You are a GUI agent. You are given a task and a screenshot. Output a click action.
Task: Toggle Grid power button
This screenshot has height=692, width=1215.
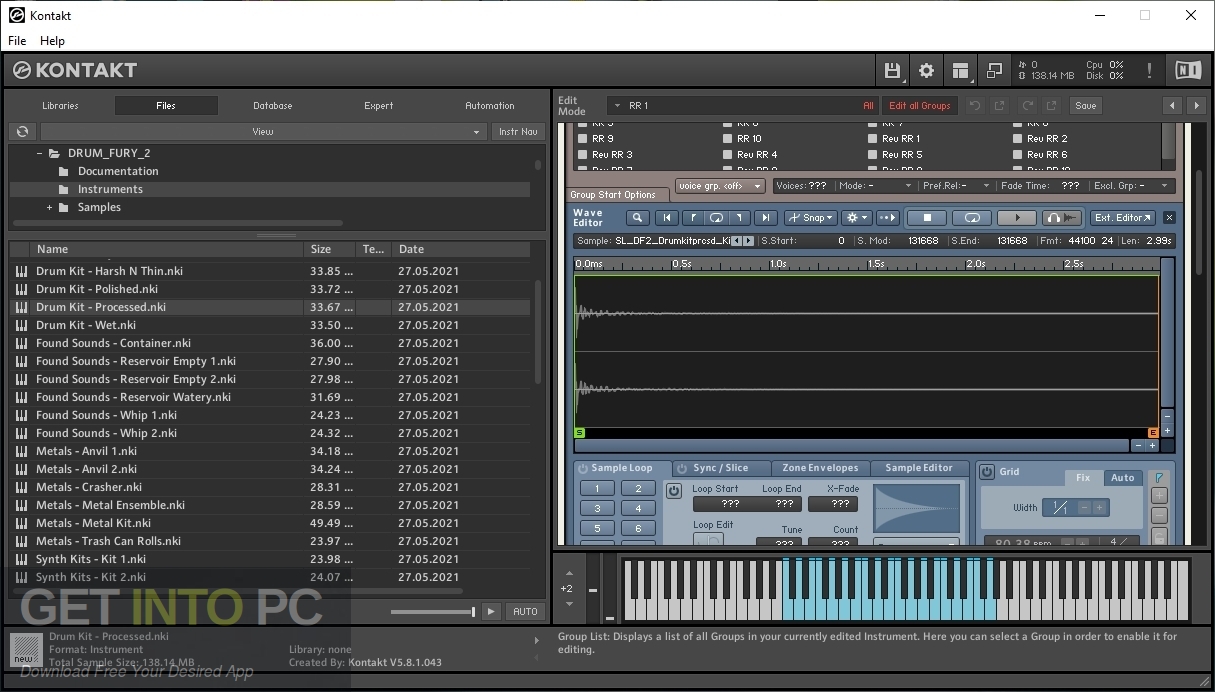(x=987, y=472)
